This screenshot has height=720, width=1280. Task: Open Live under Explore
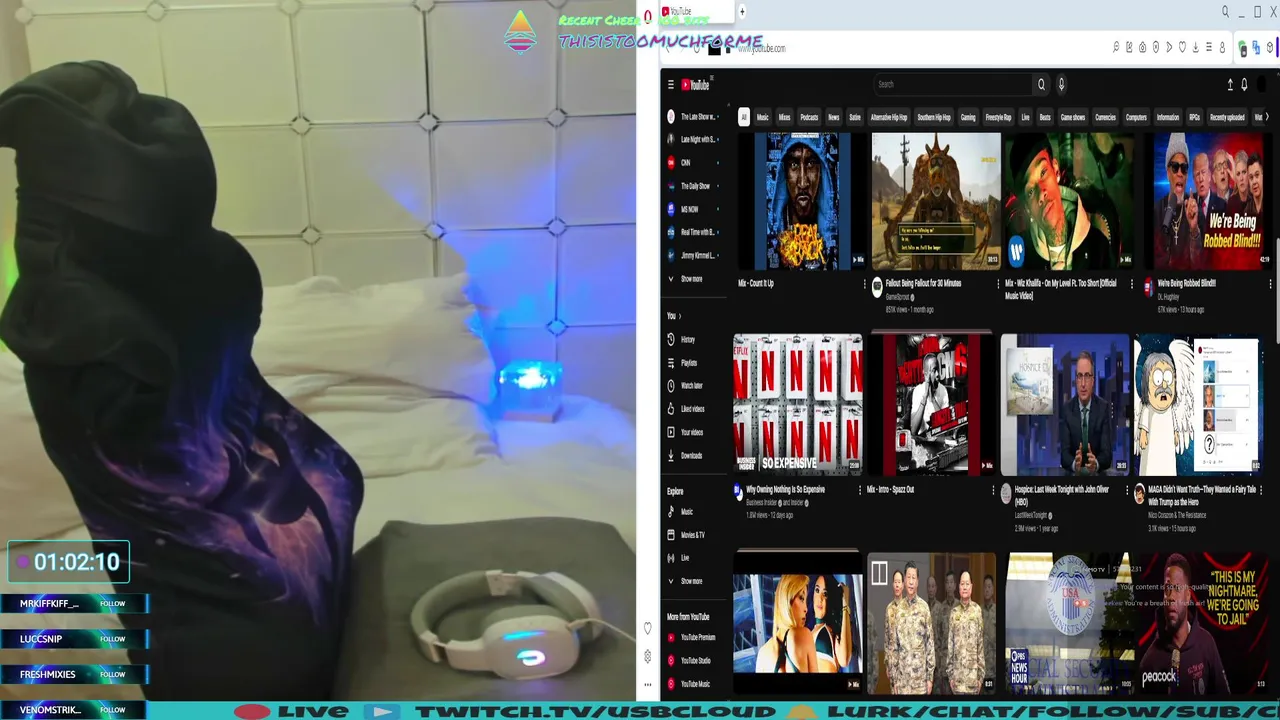pyautogui.click(x=685, y=558)
